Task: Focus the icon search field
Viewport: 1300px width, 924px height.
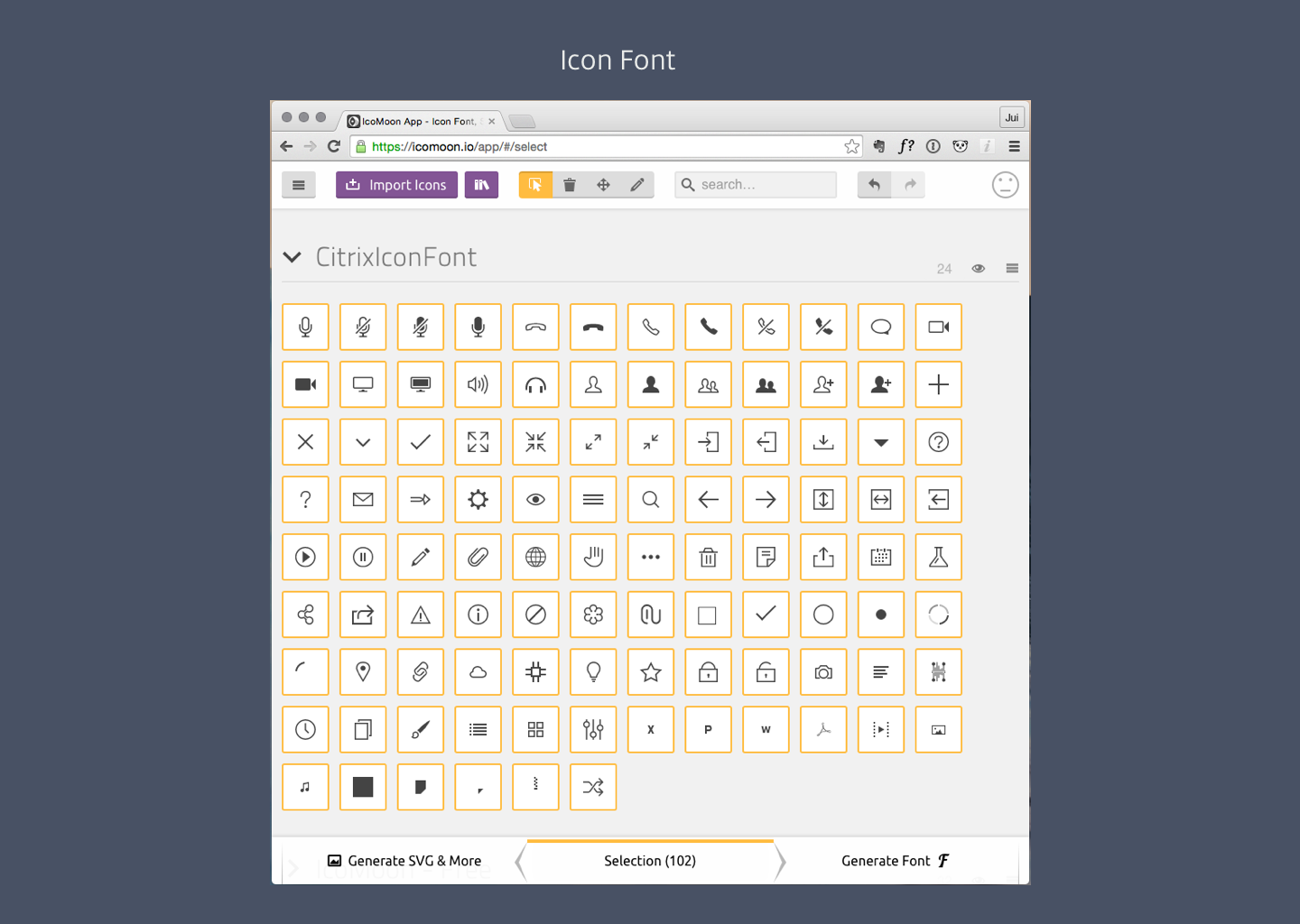Action: click(x=756, y=185)
